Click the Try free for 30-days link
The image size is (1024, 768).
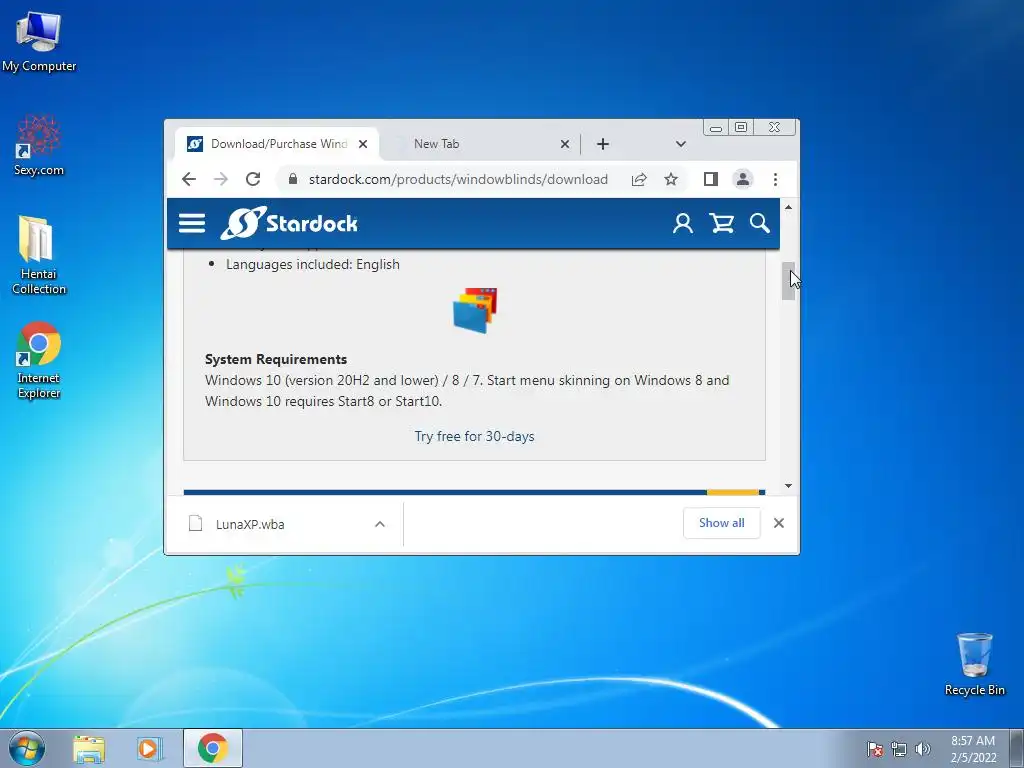474,436
